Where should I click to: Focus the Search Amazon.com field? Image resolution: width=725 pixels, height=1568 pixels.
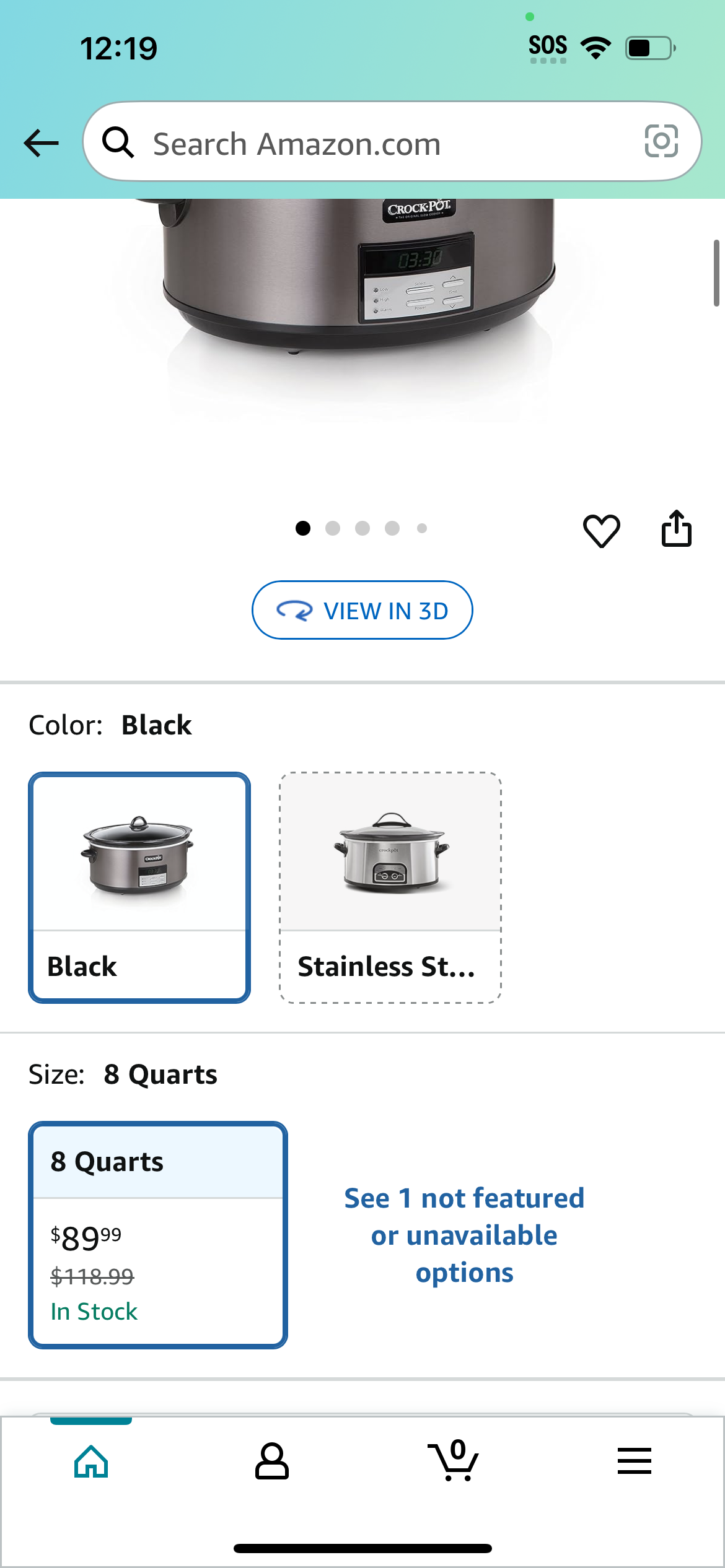[392, 142]
